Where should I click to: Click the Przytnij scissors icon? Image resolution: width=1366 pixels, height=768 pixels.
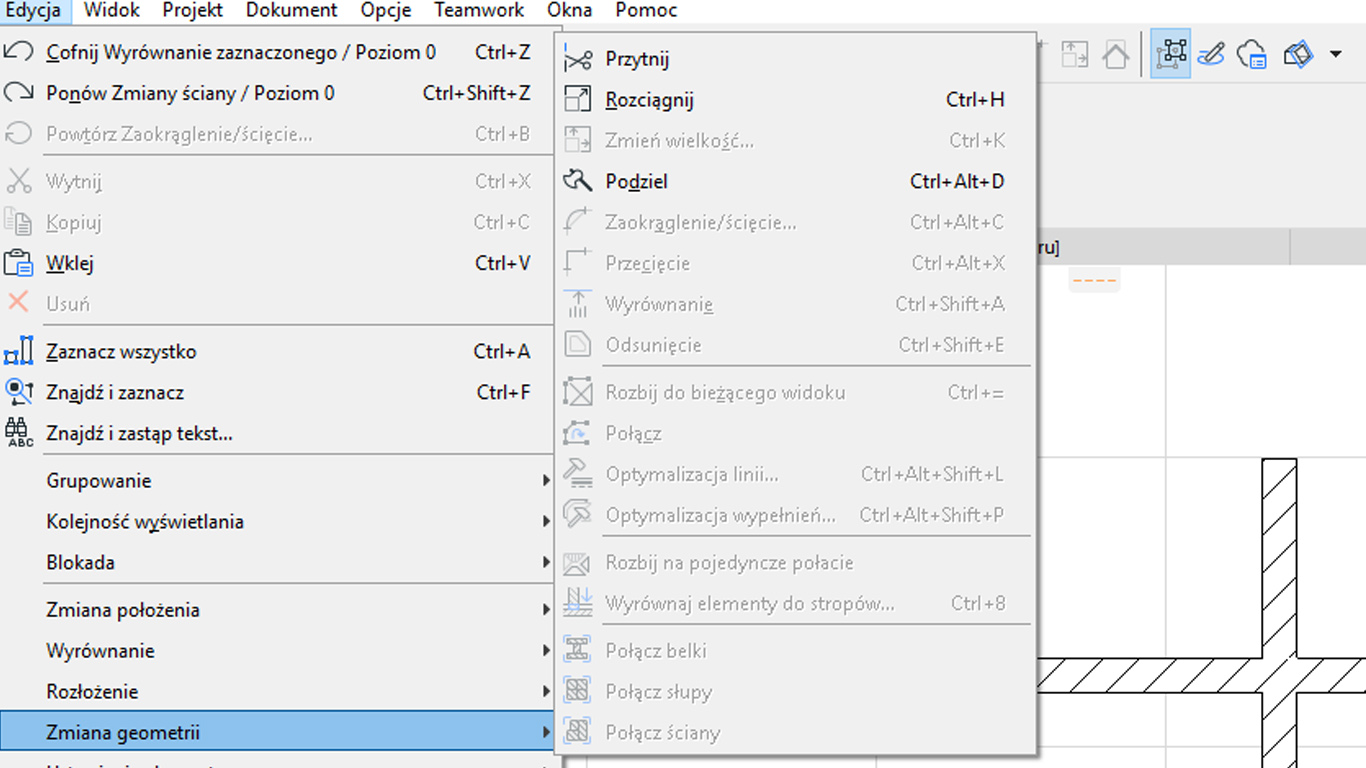(578, 59)
